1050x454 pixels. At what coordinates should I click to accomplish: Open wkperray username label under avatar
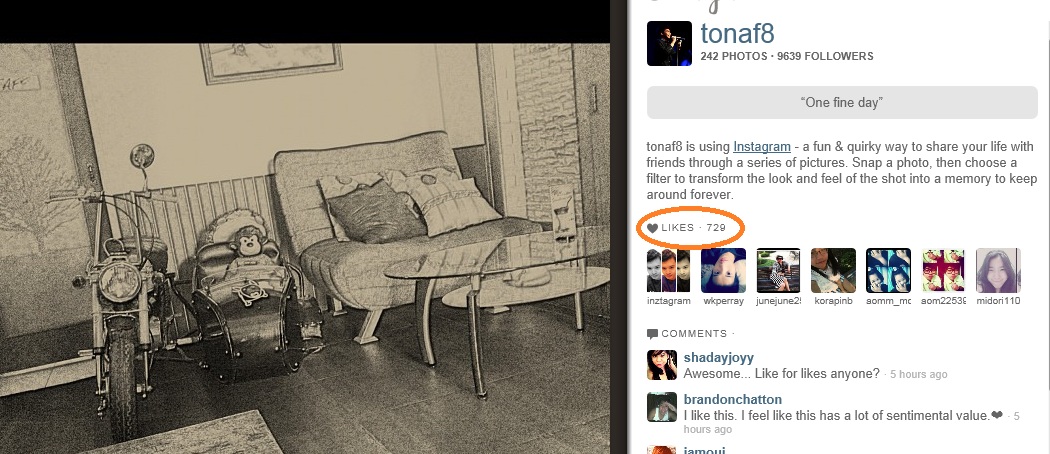point(723,301)
